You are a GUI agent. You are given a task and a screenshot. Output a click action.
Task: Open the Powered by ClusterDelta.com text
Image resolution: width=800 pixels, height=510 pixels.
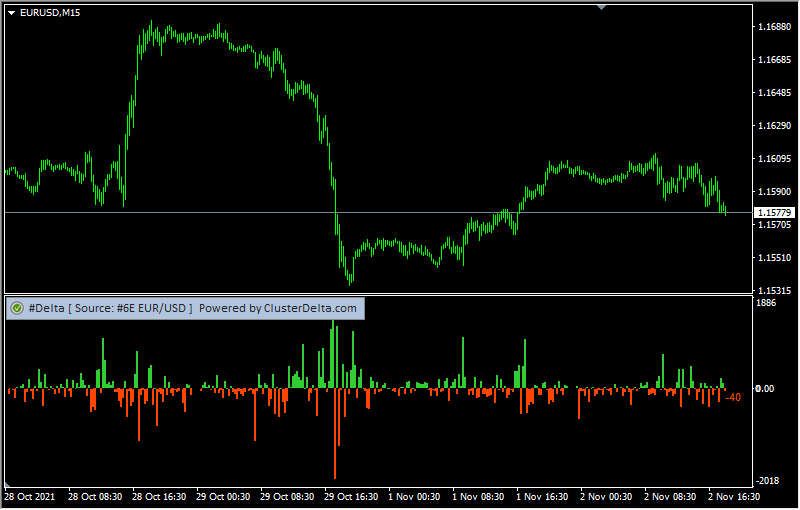click(278, 308)
